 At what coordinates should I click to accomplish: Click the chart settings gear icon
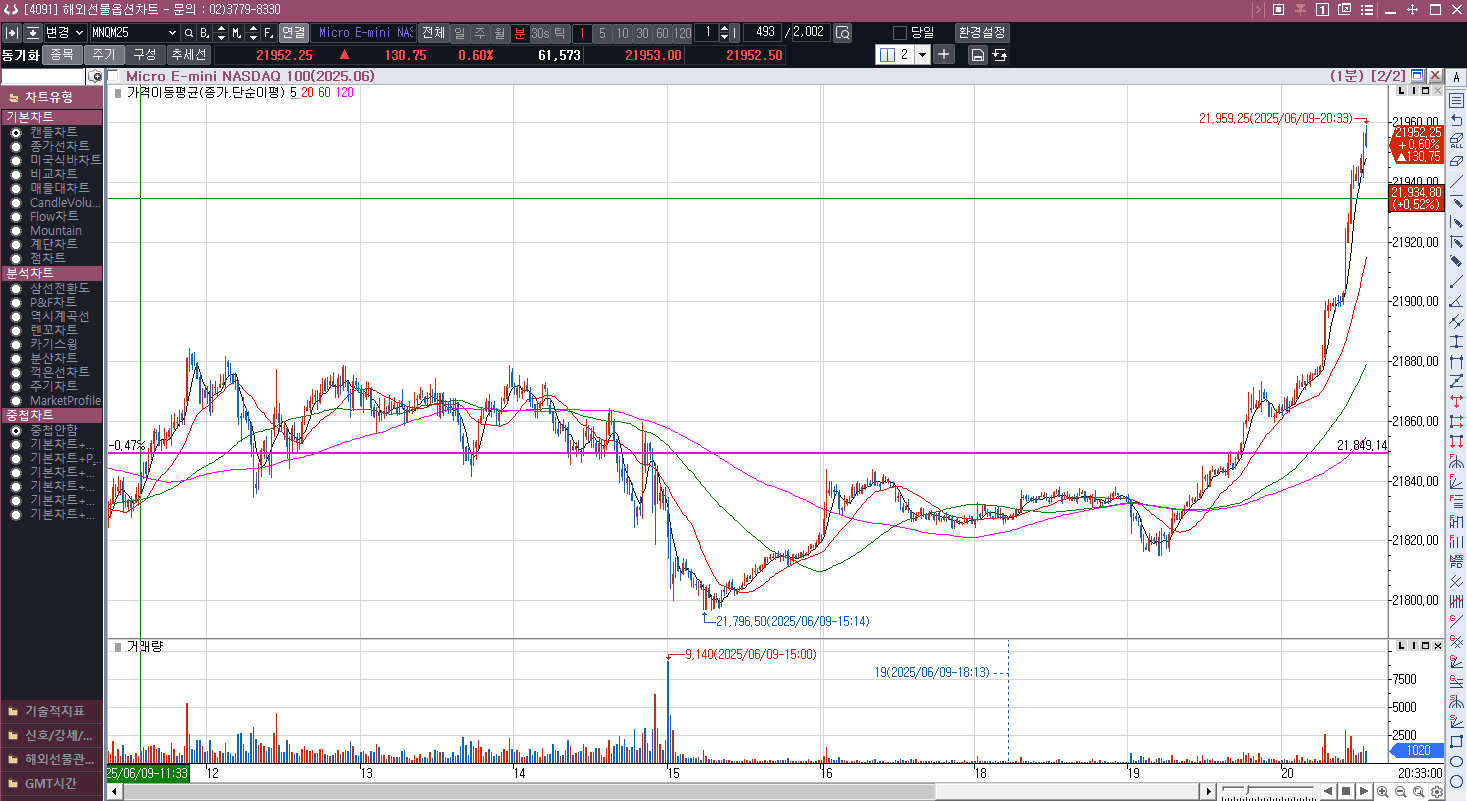[x=1436, y=791]
